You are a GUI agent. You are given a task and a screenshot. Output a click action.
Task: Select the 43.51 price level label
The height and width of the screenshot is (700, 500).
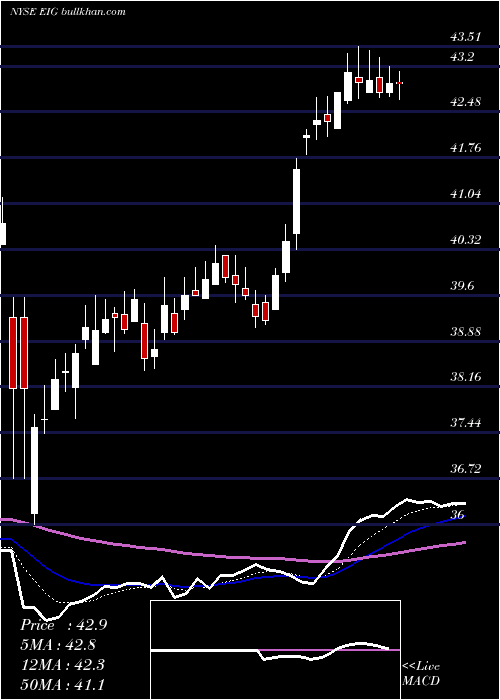click(x=466, y=37)
